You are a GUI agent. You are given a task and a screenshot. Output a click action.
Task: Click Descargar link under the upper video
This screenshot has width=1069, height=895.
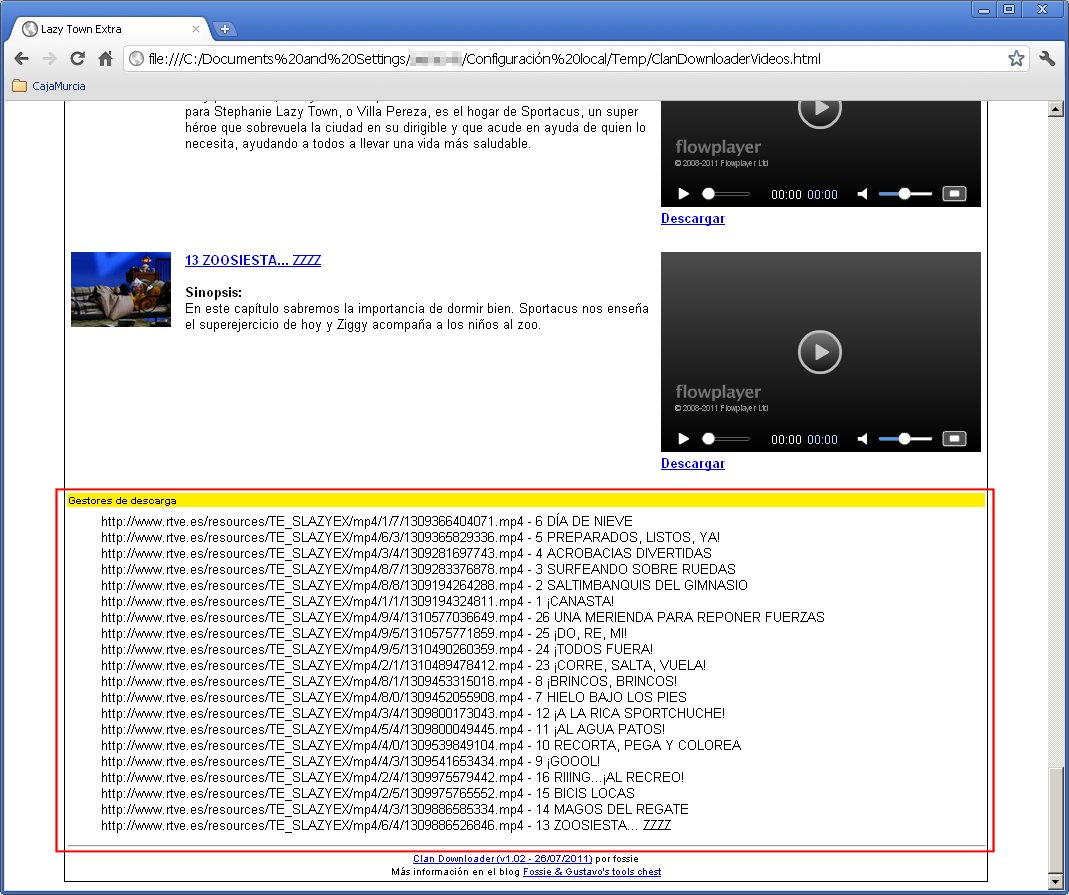point(693,219)
